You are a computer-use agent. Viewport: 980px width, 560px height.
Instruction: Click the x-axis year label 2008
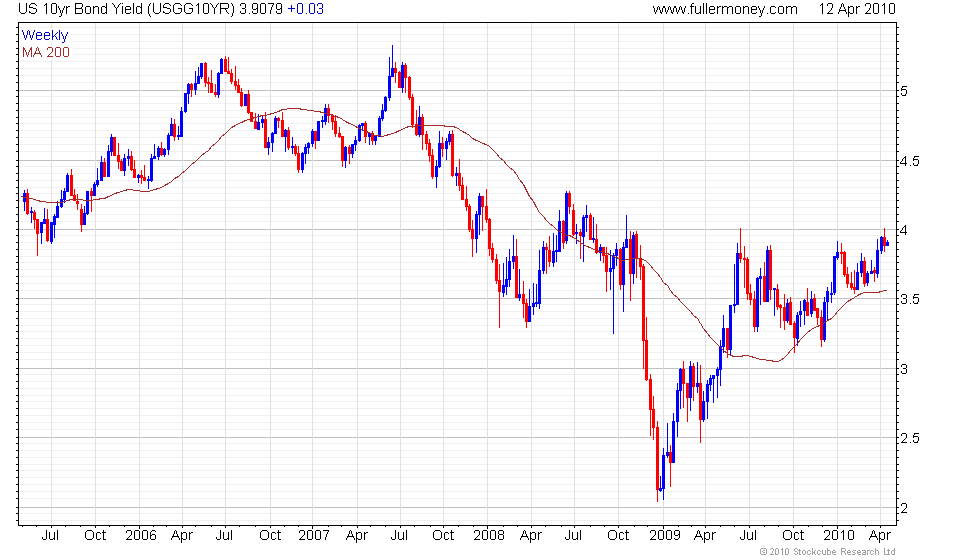pyautogui.click(x=489, y=536)
